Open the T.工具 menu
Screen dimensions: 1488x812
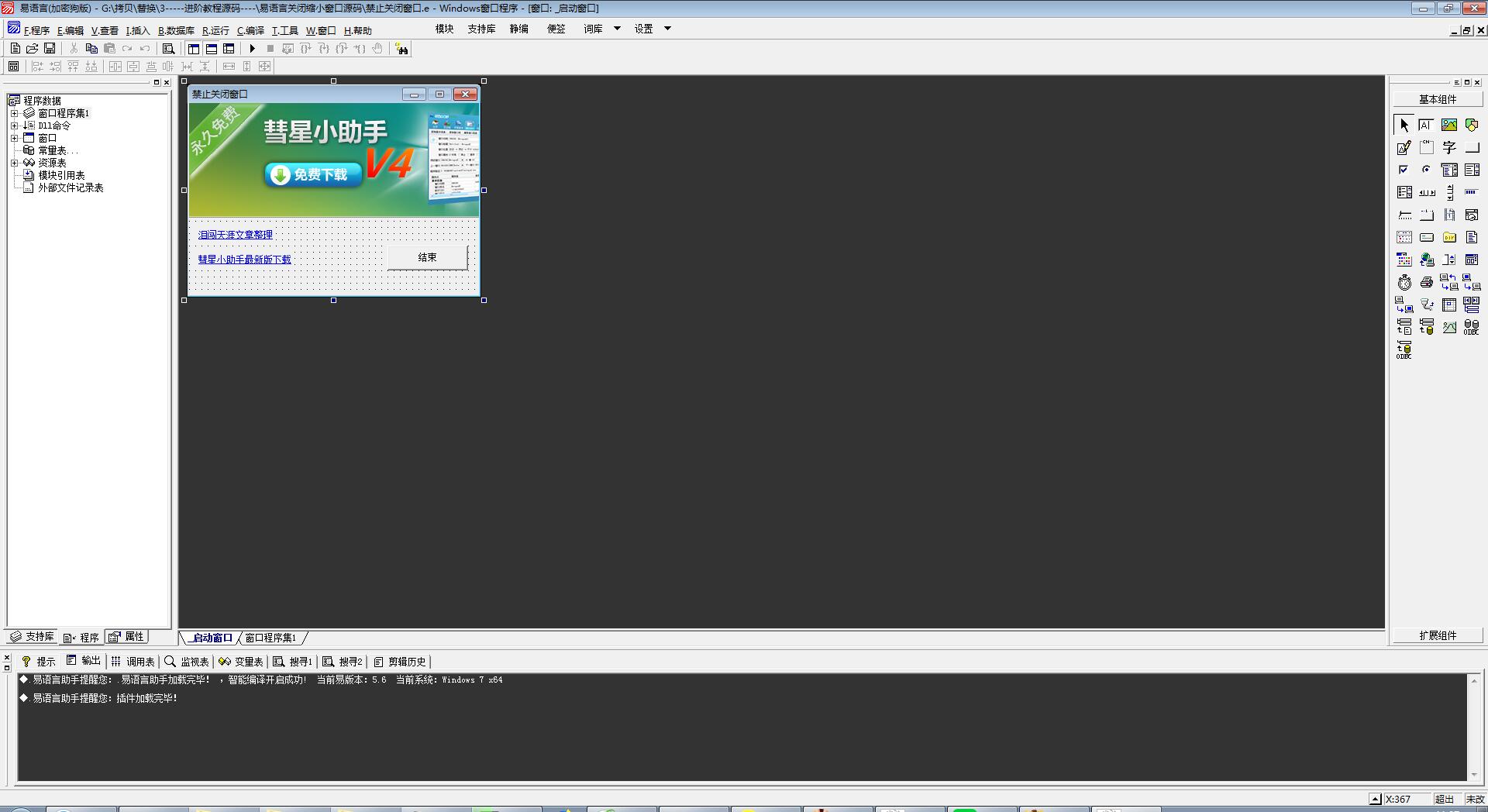click(x=284, y=30)
